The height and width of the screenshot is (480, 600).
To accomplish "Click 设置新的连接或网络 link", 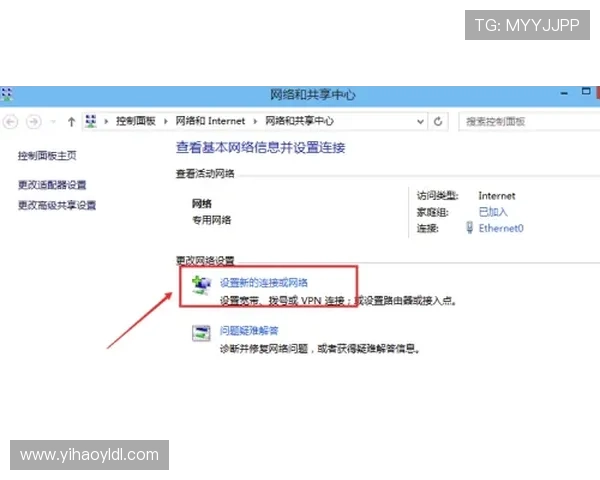I will (x=264, y=283).
